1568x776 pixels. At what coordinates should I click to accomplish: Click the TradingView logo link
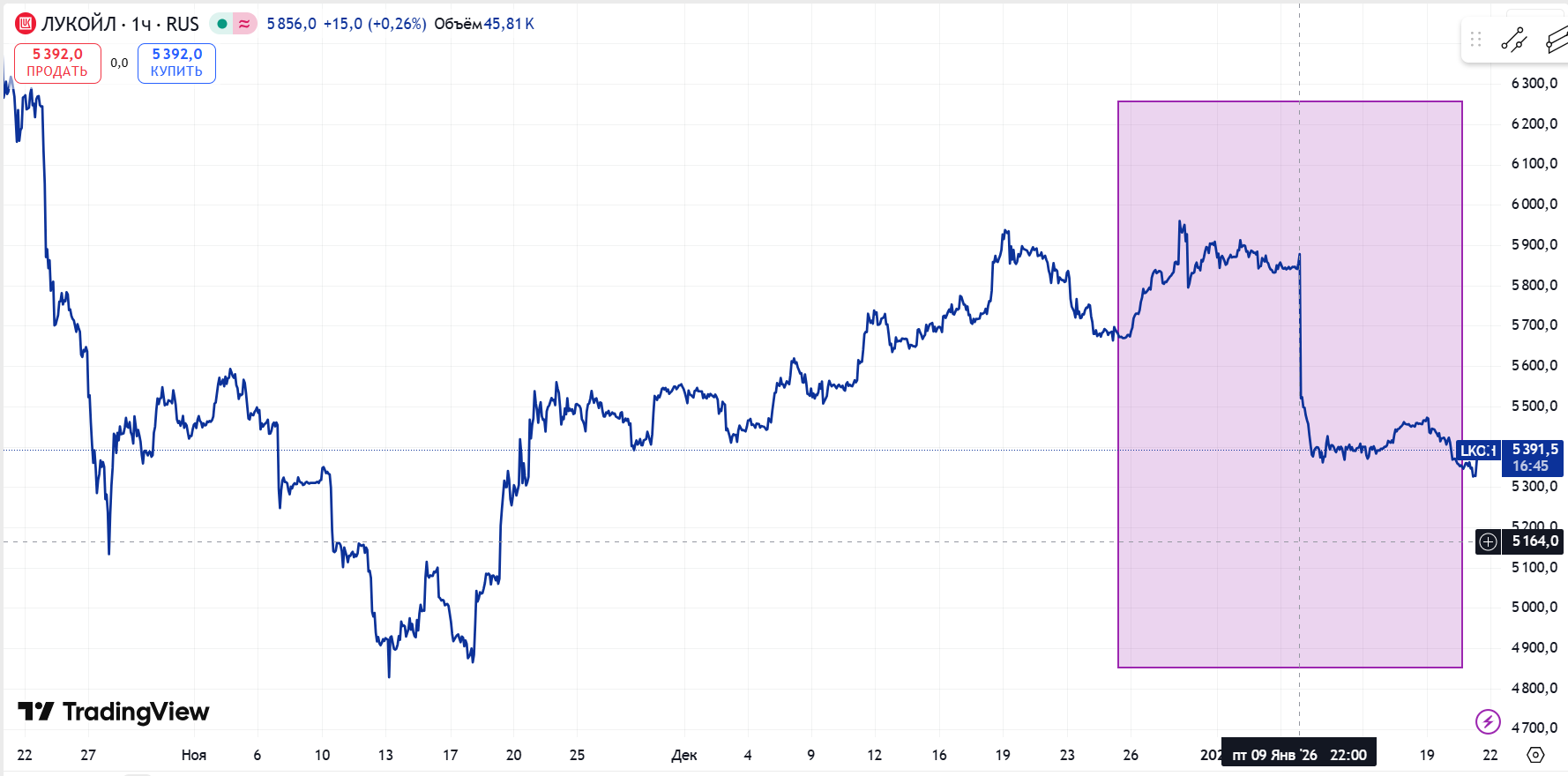[x=114, y=712]
